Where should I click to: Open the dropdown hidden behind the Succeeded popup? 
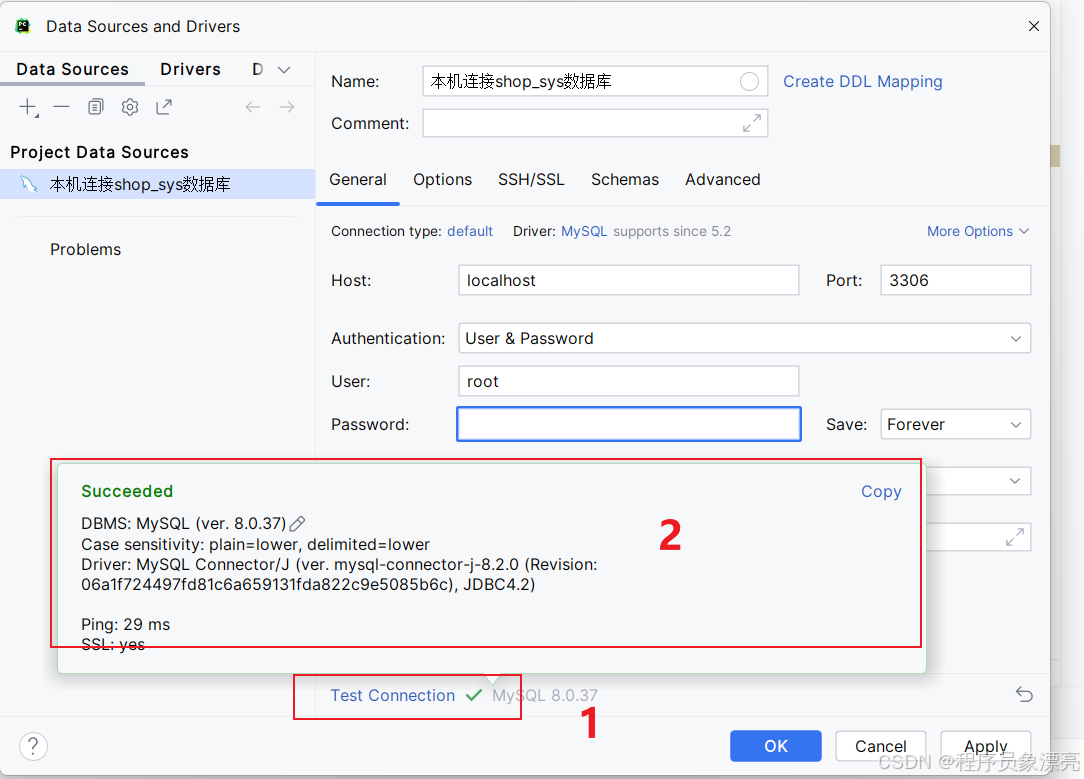[1014, 481]
